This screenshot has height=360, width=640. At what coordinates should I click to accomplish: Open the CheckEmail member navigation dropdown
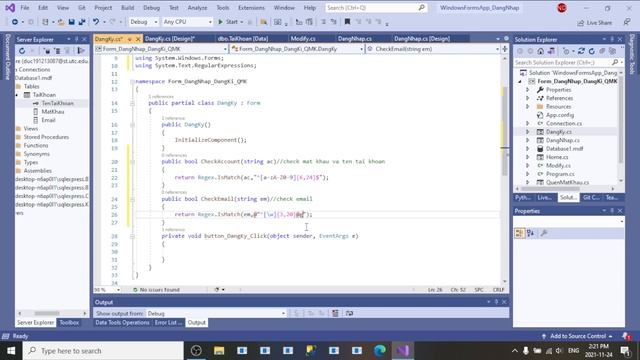click(433, 49)
